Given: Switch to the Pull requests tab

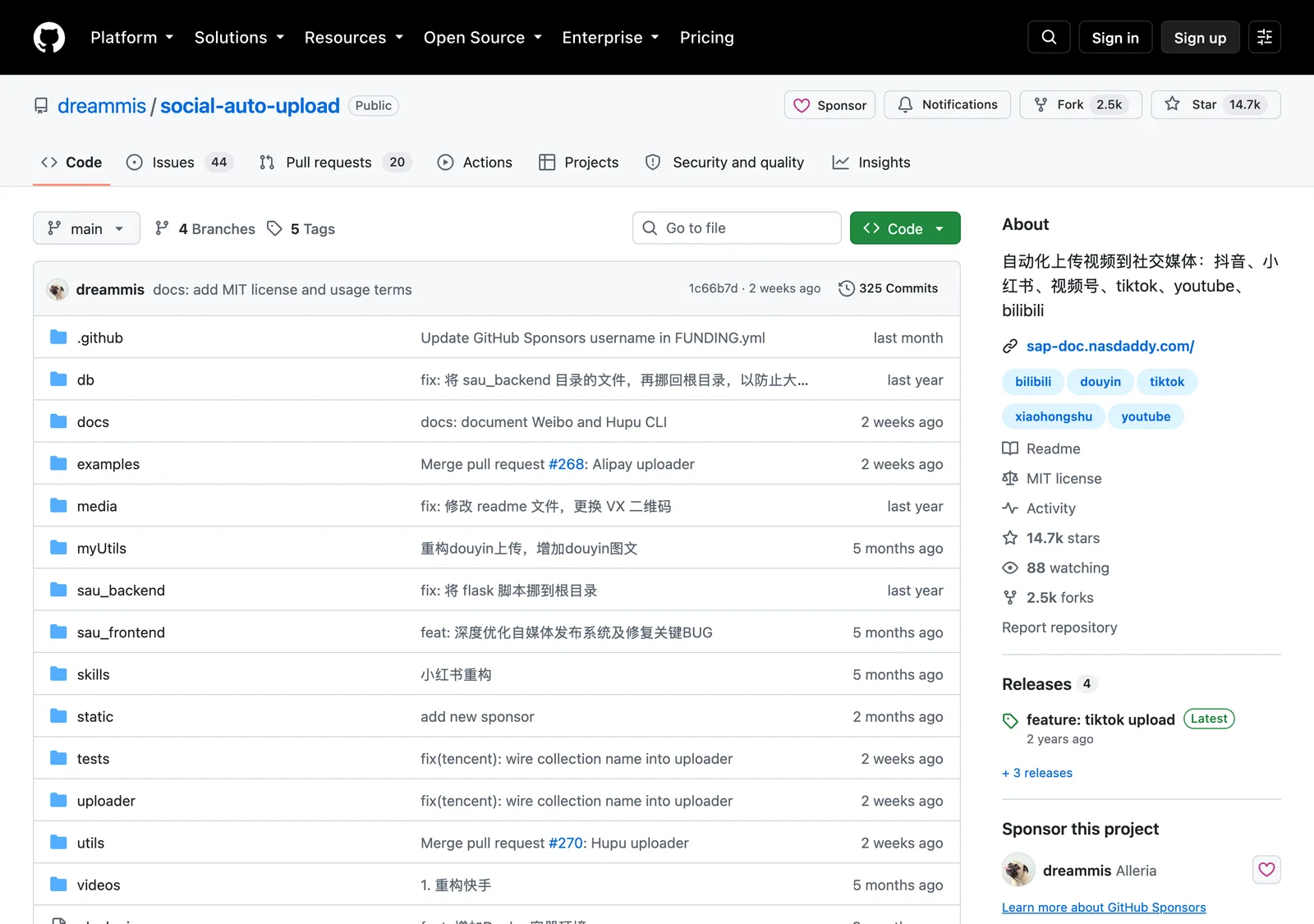Looking at the screenshot, I should click(335, 163).
